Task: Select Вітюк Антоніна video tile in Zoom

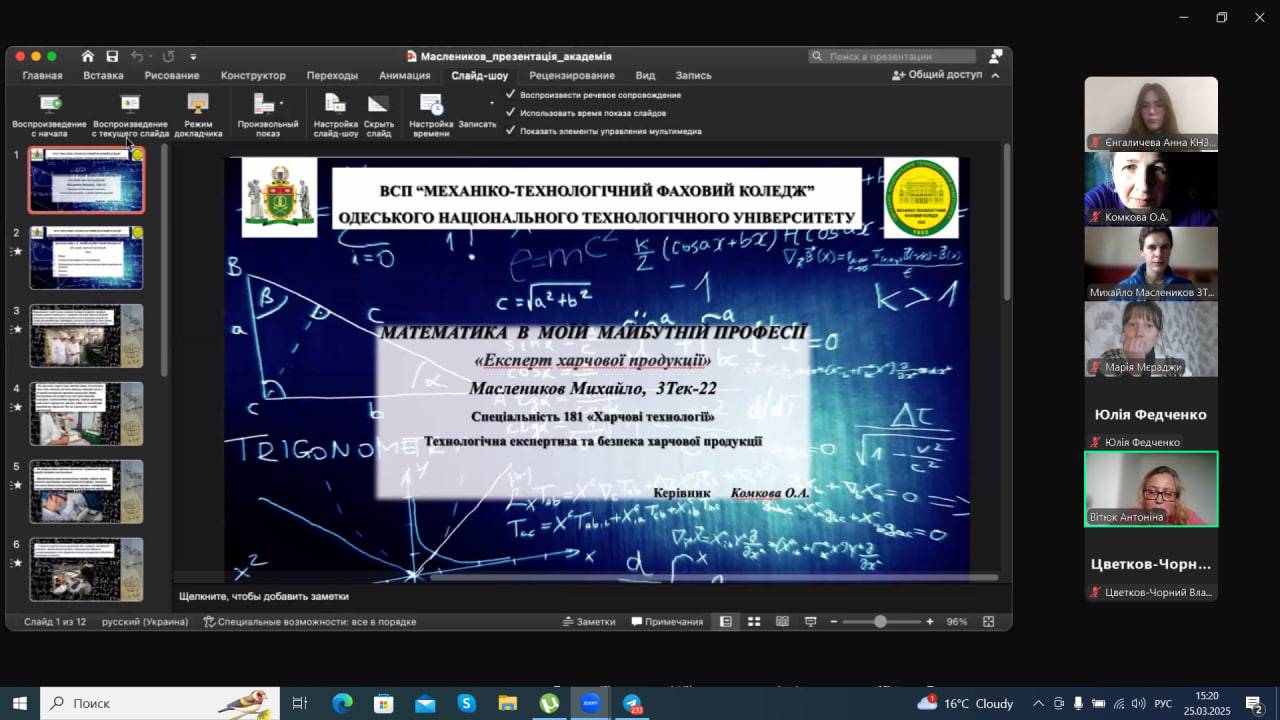Action: tap(1151, 489)
